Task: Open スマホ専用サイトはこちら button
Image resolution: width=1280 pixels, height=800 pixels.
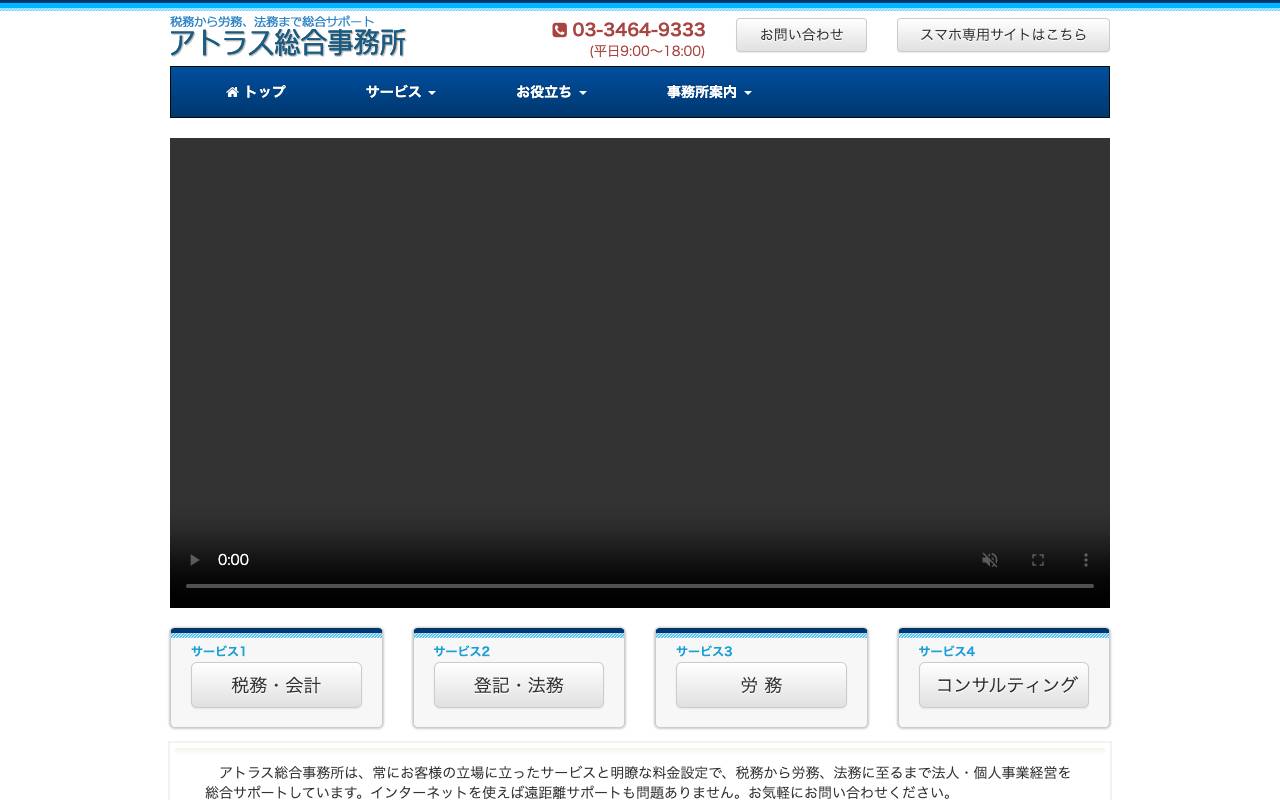Action: [x=1003, y=35]
